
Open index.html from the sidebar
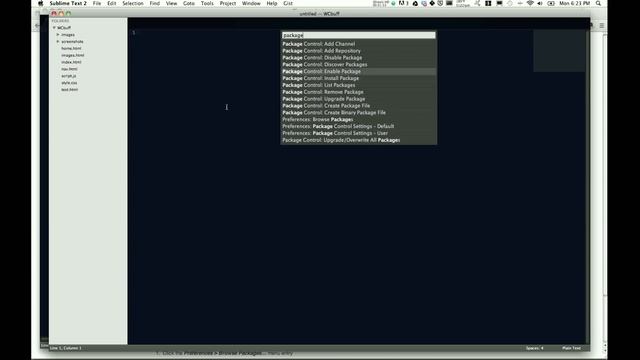point(71,62)
